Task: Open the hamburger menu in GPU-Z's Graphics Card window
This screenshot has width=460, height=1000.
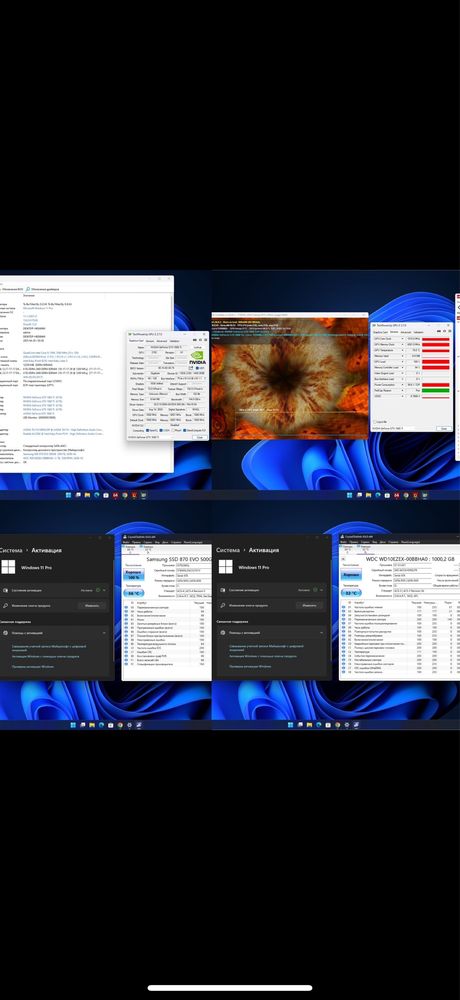Action: coord(205,340)
